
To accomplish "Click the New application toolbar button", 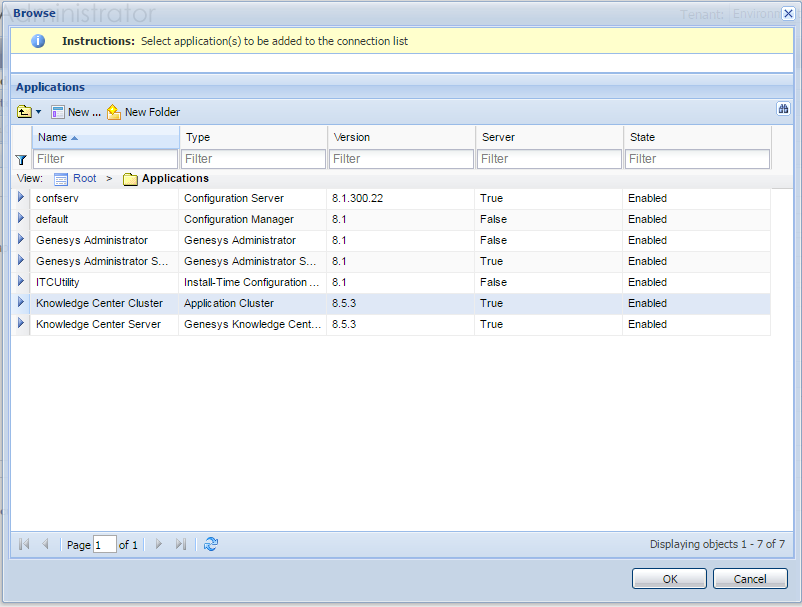I will pos(76,112).
